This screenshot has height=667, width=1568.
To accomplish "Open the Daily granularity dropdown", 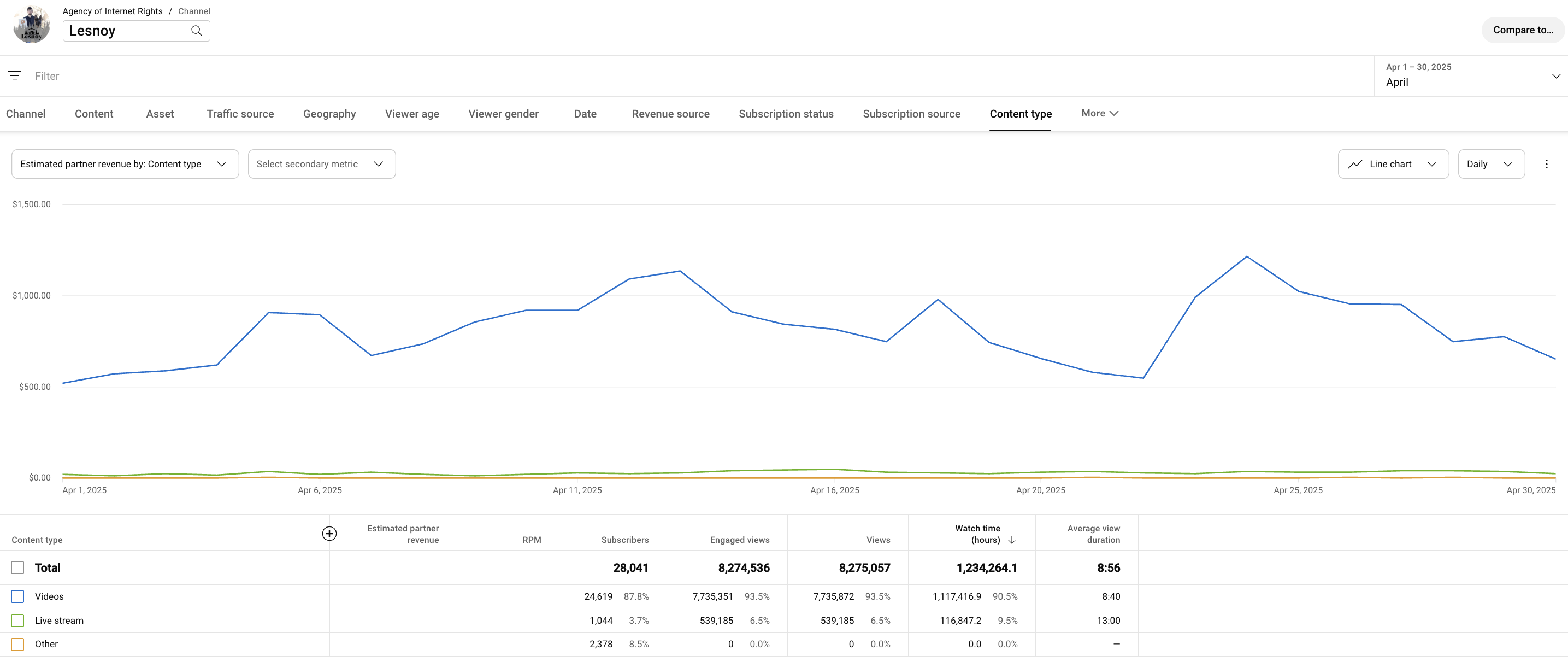I will (1491, 164).
